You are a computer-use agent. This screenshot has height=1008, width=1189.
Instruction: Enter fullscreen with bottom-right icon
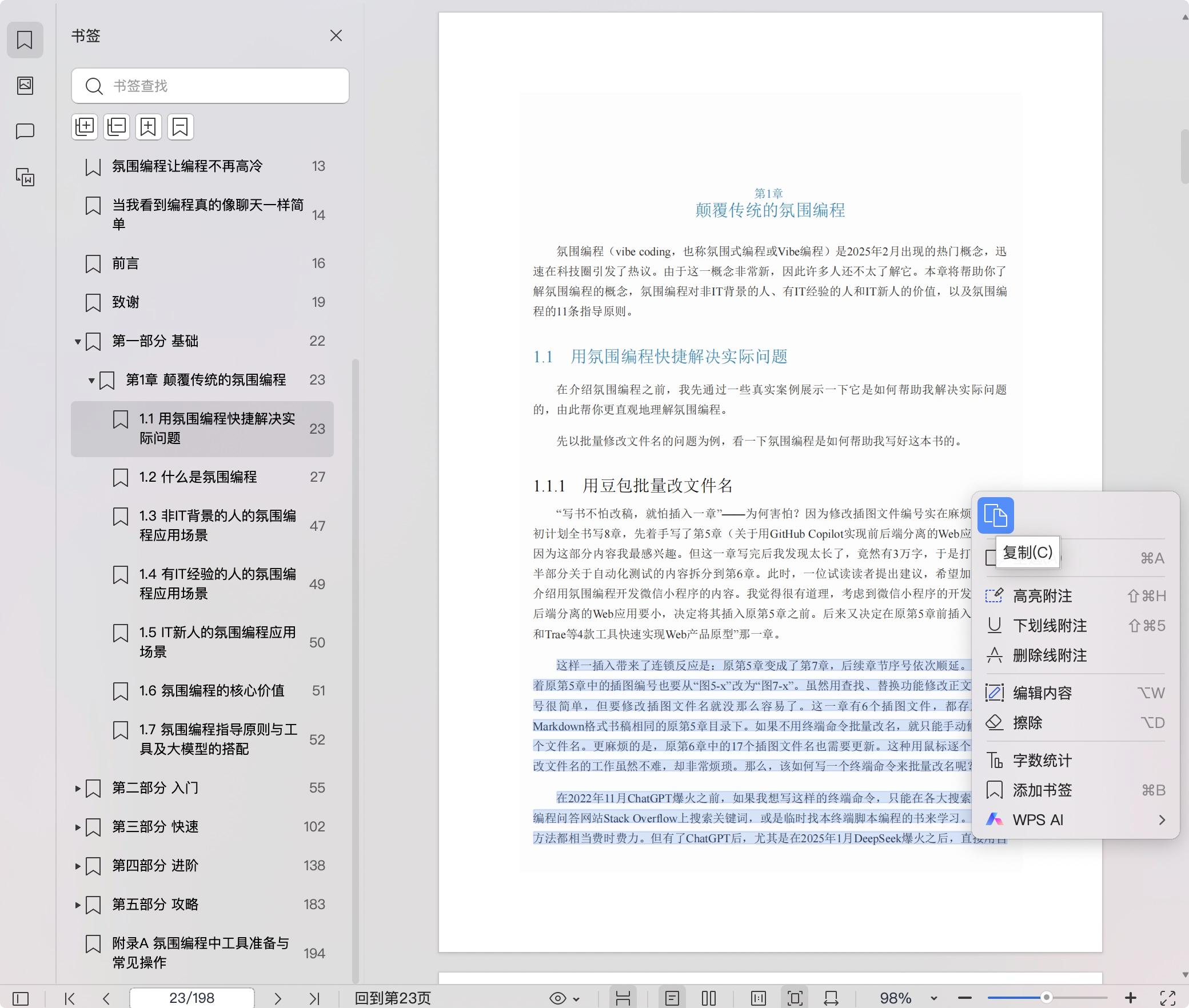(1167, 998)
